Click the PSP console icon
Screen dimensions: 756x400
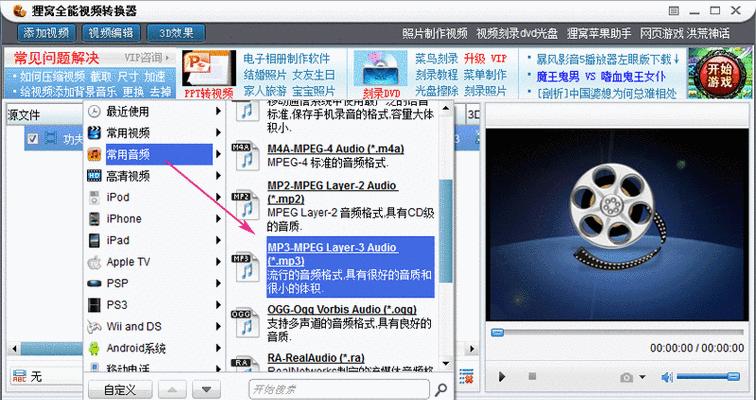click(94, 283)
